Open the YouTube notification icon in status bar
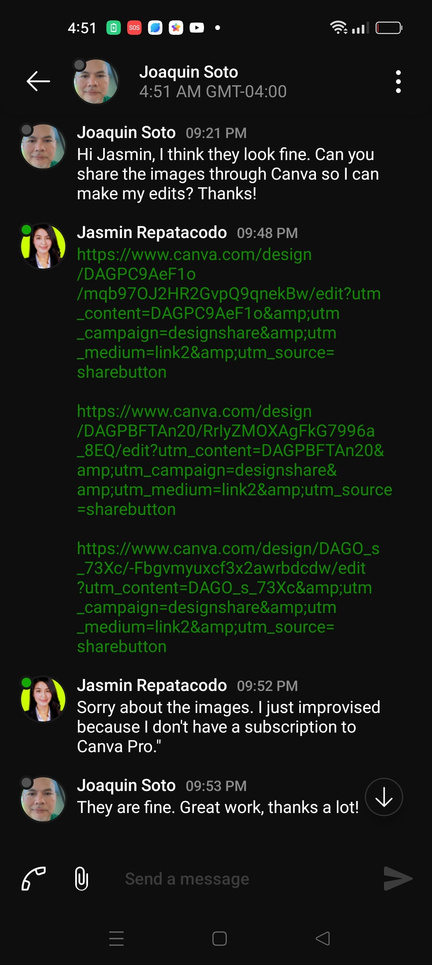 197,28
